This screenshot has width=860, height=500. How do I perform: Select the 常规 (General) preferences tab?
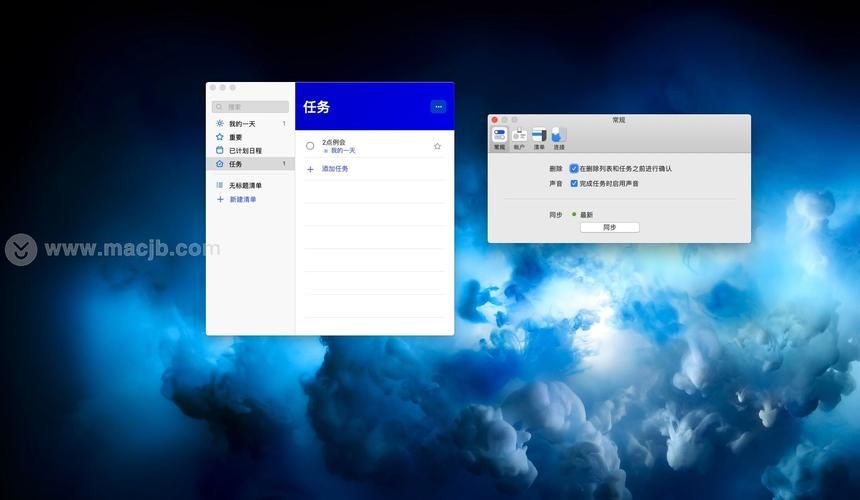[x=499, y=139]
